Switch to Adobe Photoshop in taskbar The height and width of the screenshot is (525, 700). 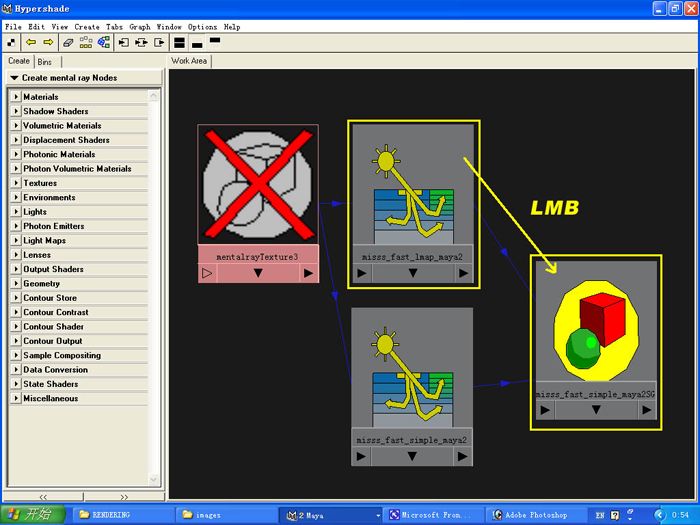[x=535, y=515]
